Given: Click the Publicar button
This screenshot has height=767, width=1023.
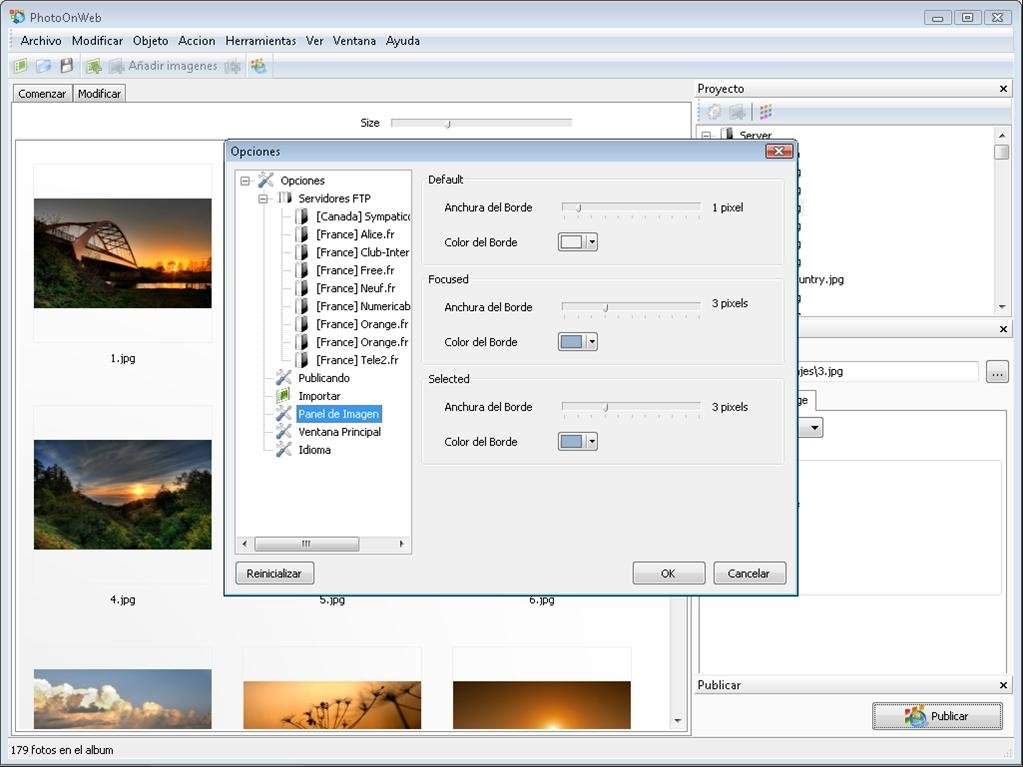Looking at the screenshot, I should pos(937,716).
